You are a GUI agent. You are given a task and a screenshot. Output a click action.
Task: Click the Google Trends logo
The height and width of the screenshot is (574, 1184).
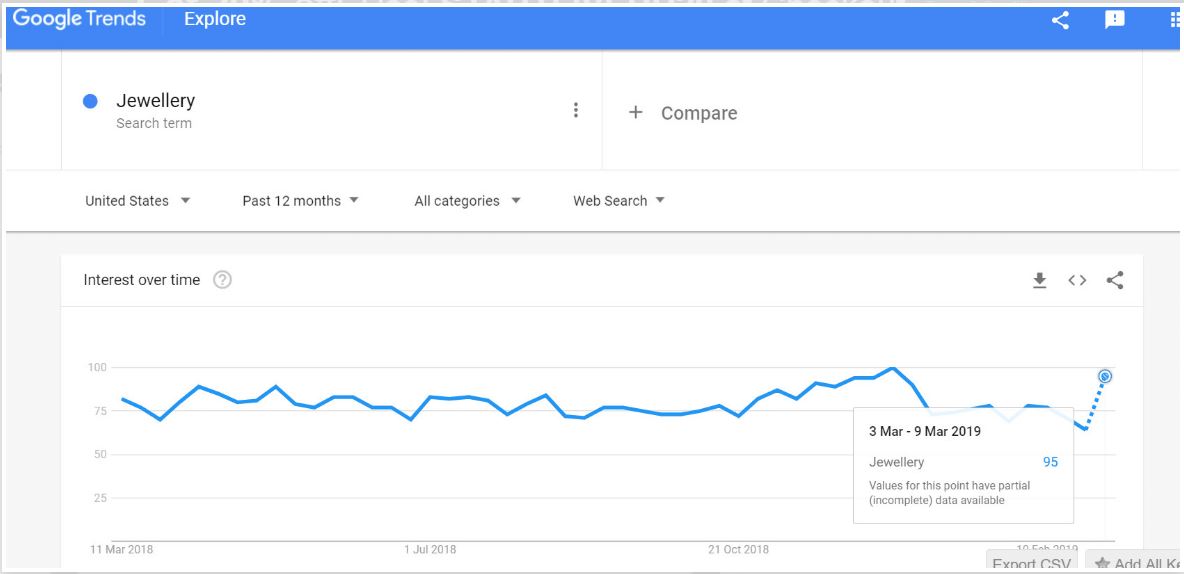[80, 19]
